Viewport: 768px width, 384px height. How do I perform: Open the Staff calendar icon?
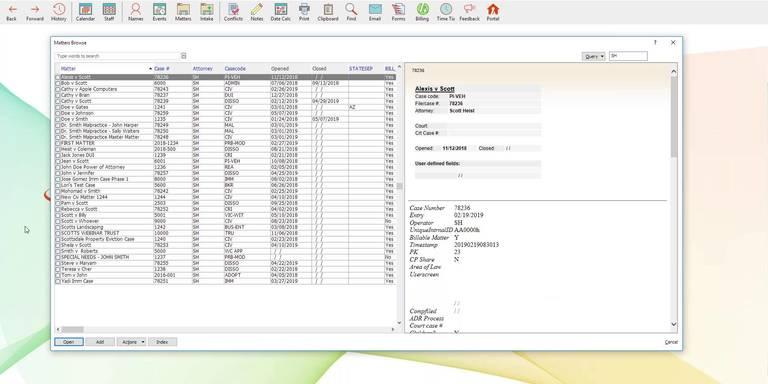[109, 12]
